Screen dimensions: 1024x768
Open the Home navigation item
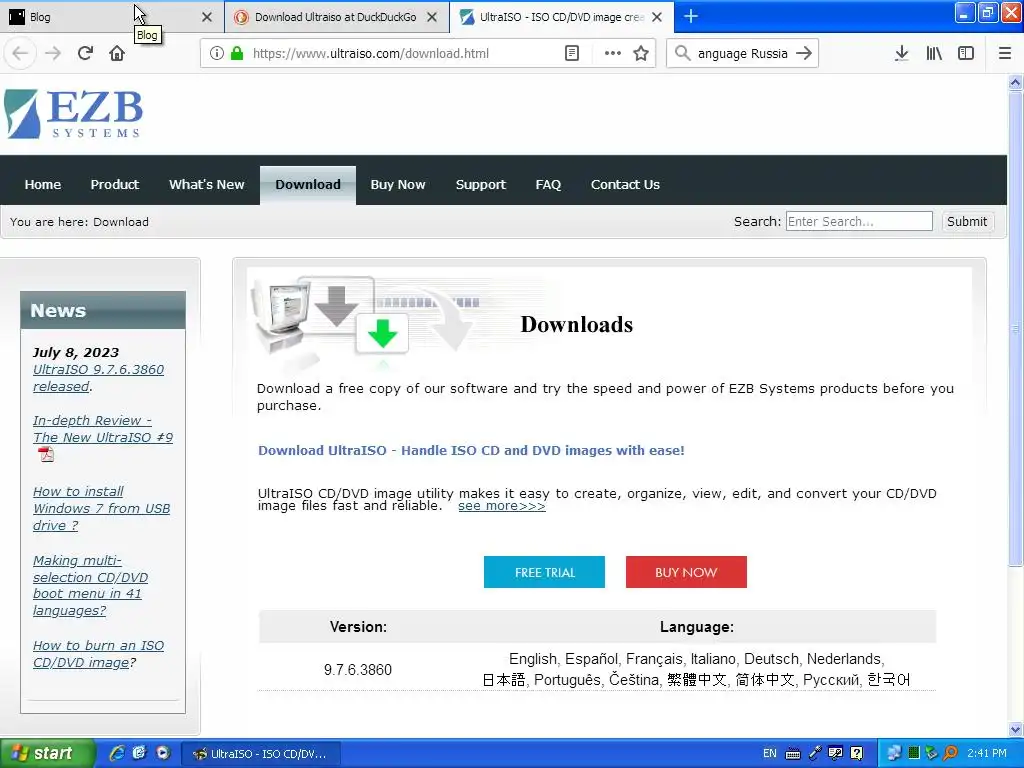coord(42,185)
